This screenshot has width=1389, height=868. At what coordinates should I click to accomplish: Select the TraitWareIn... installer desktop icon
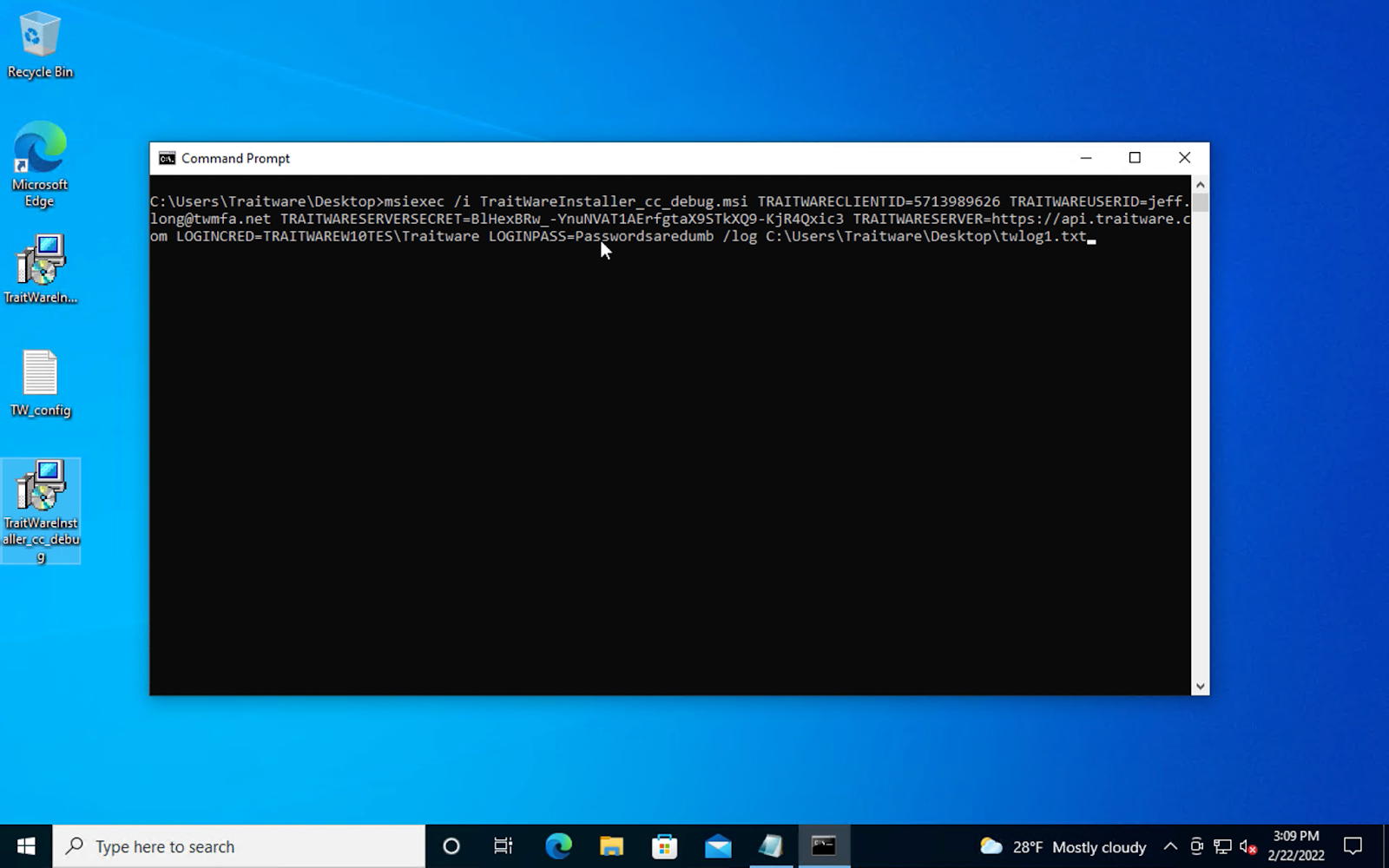click(x=40, y=269)
